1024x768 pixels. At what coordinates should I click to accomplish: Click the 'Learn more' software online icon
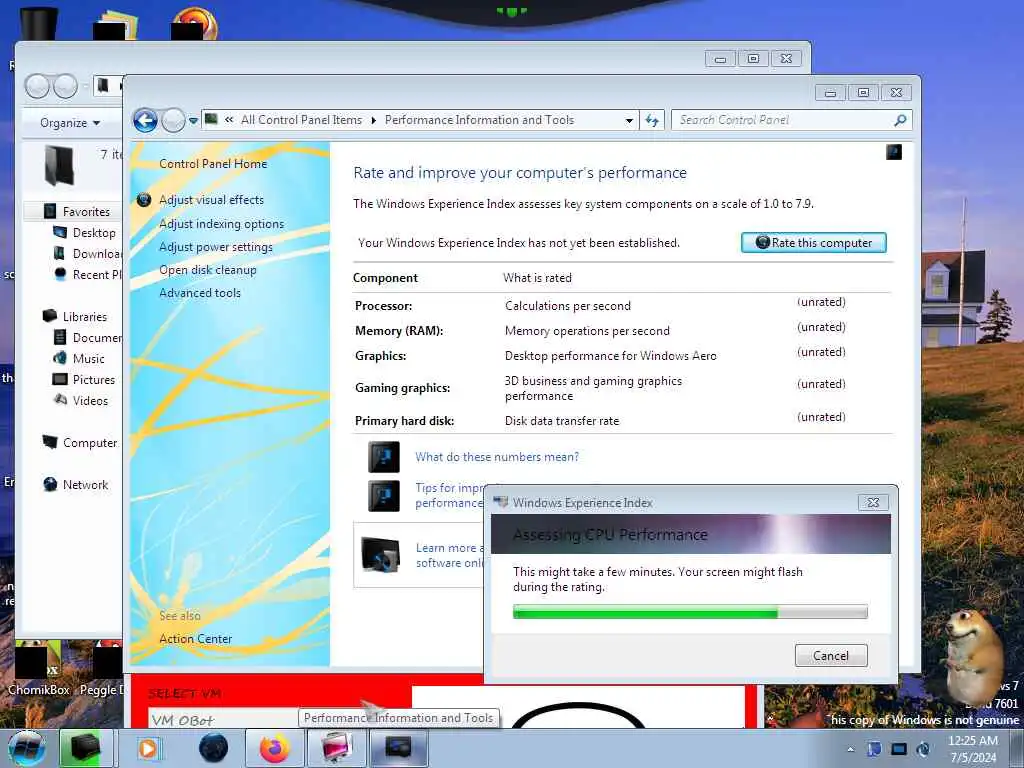pos(381,554)
